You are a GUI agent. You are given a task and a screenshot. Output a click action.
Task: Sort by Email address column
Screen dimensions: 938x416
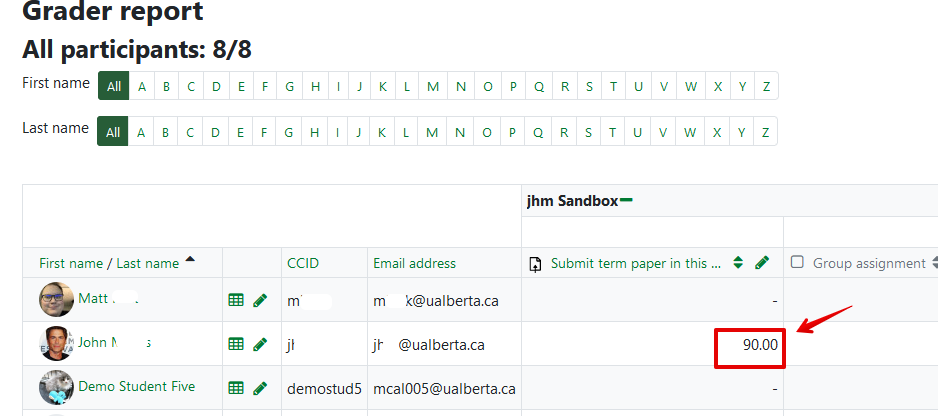tap(414, 263)
